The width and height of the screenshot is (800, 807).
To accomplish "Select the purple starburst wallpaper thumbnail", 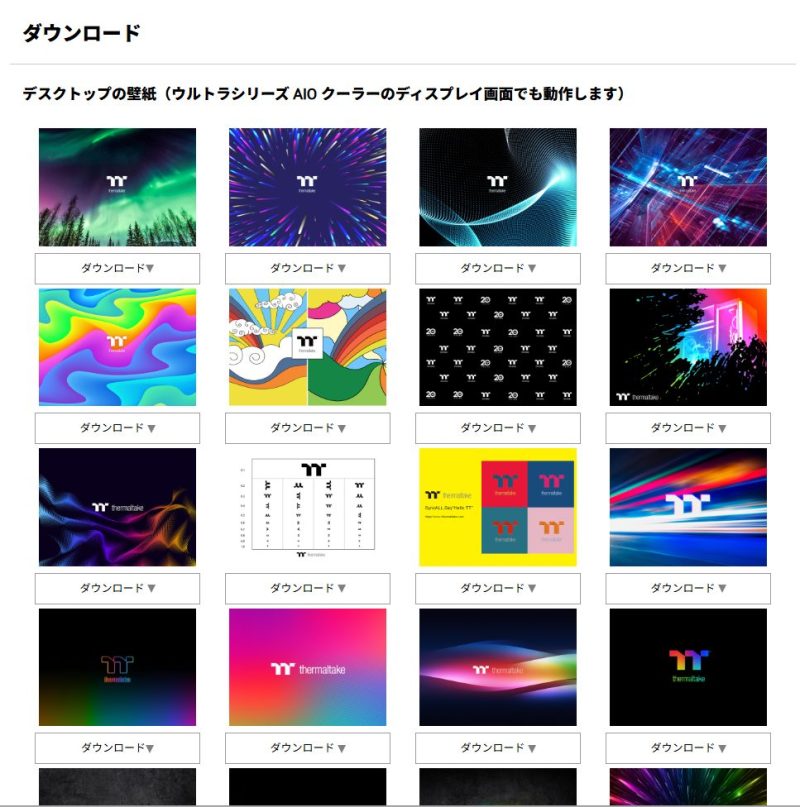I will coord(307,187).
